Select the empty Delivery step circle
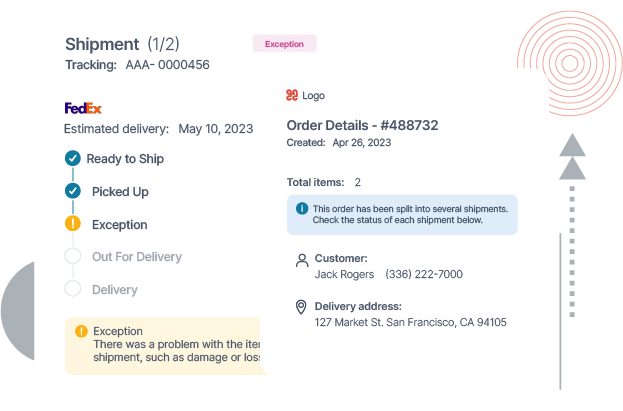 coord(73,289)
